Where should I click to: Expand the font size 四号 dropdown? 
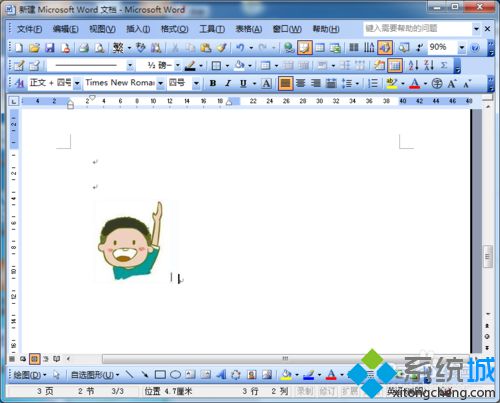click(196, 83)
